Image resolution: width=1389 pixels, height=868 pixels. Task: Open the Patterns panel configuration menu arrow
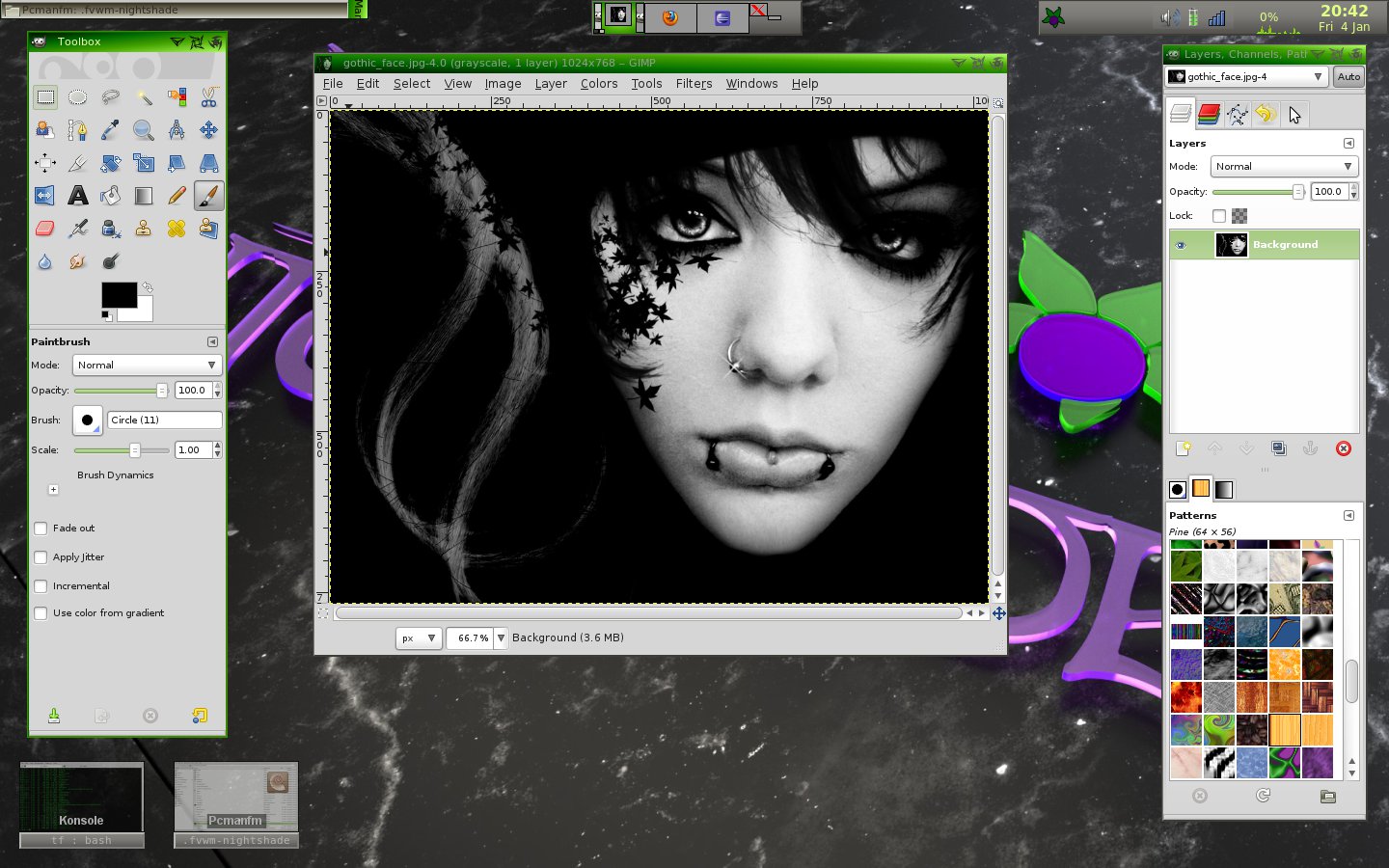pos(1348,515)
